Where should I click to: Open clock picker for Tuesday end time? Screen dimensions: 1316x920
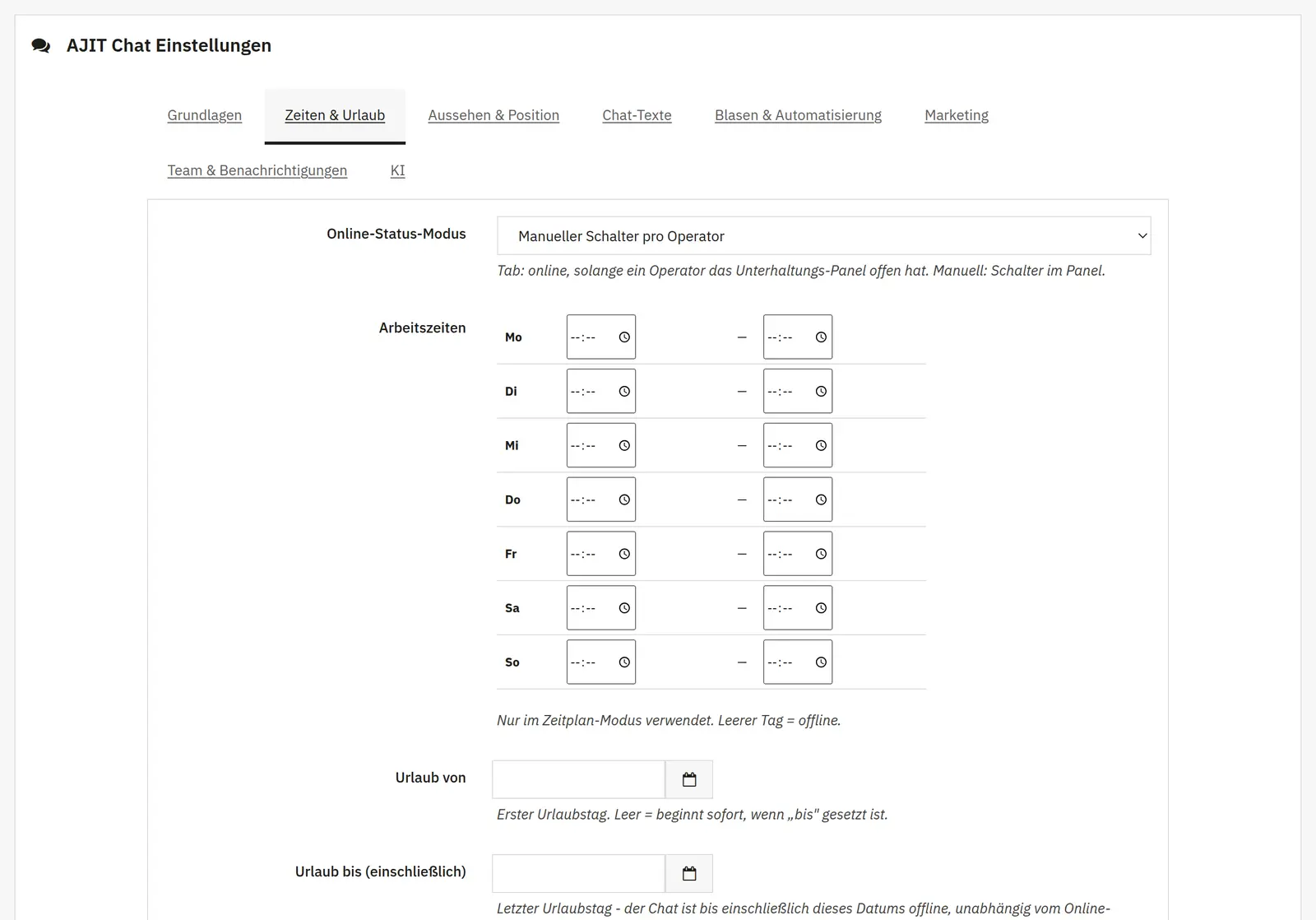coord(821,392)
